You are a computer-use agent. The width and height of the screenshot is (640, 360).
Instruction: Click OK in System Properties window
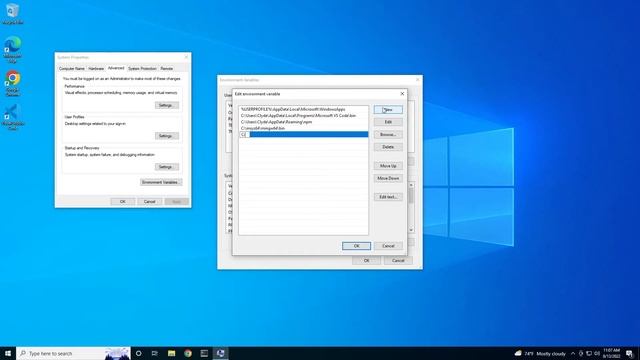(x=122, y=202)
